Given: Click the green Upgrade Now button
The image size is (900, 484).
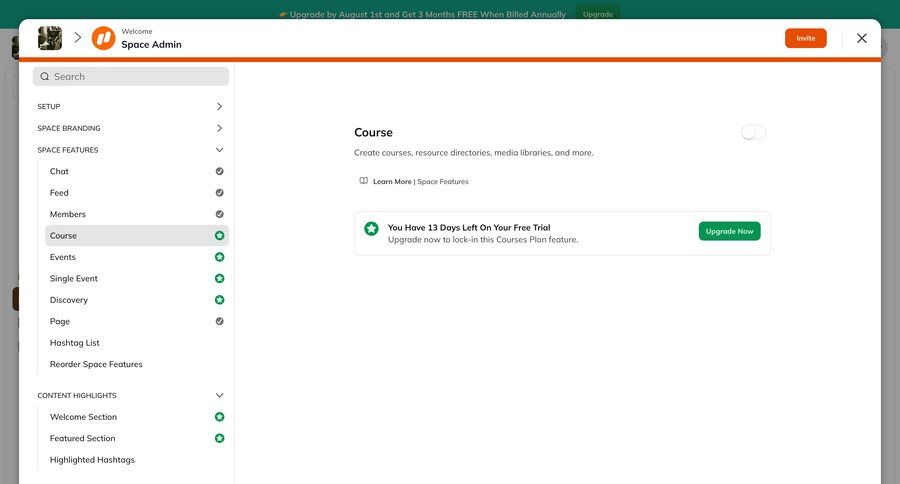Looking at the screenshot, I should [x=729, y=231].
